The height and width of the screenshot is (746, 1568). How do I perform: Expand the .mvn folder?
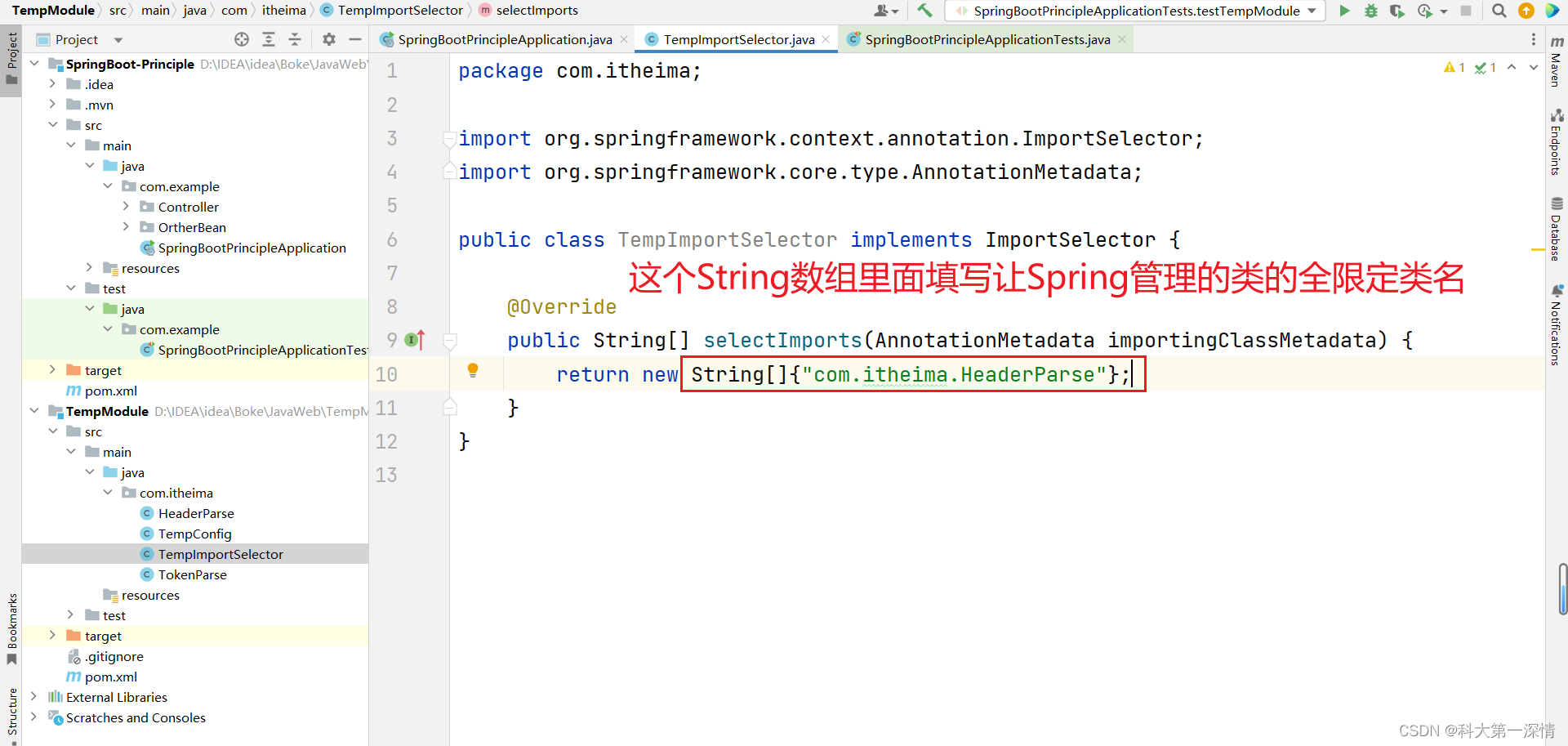click(x=53, y=105)
